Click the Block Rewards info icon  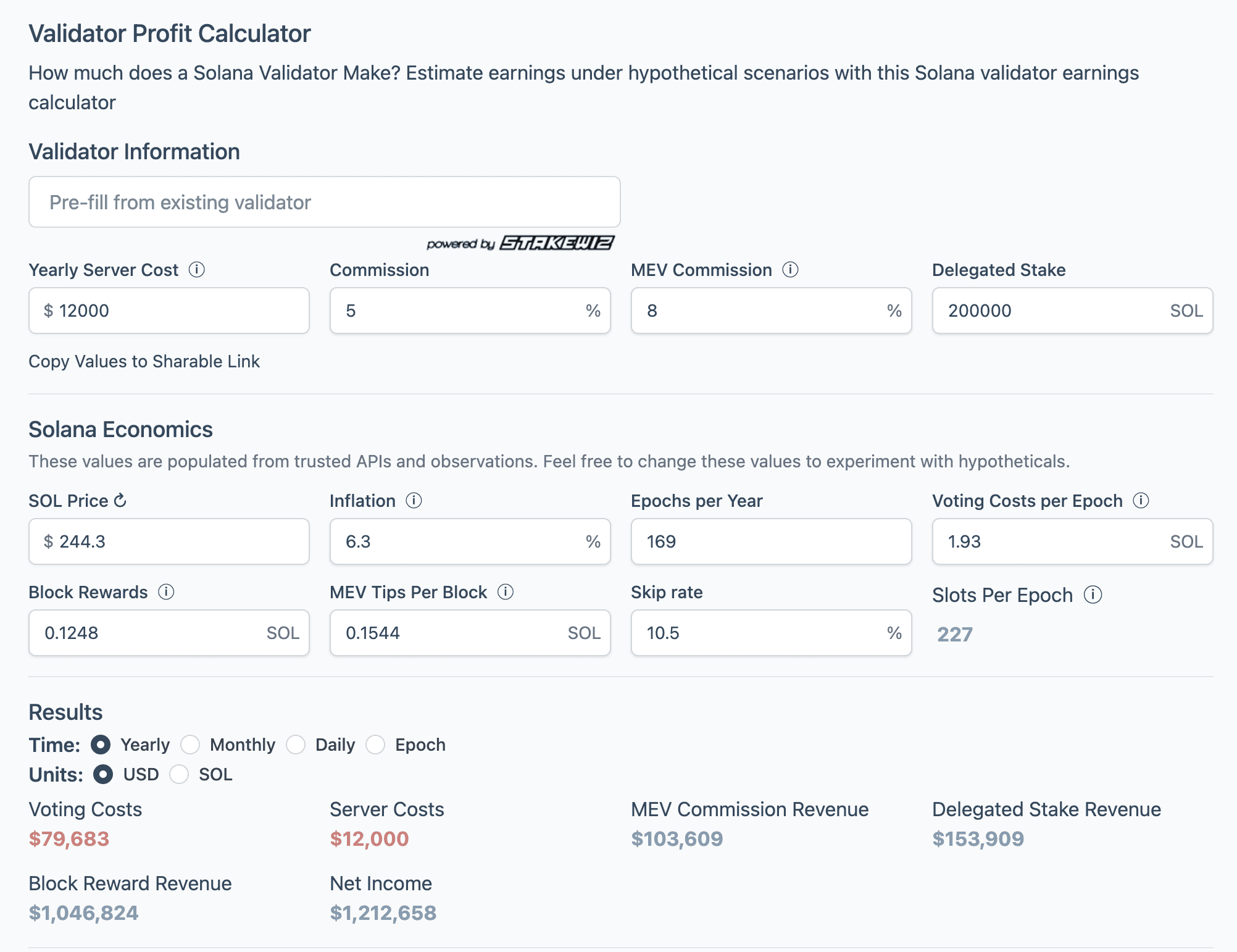pos(166,592)
